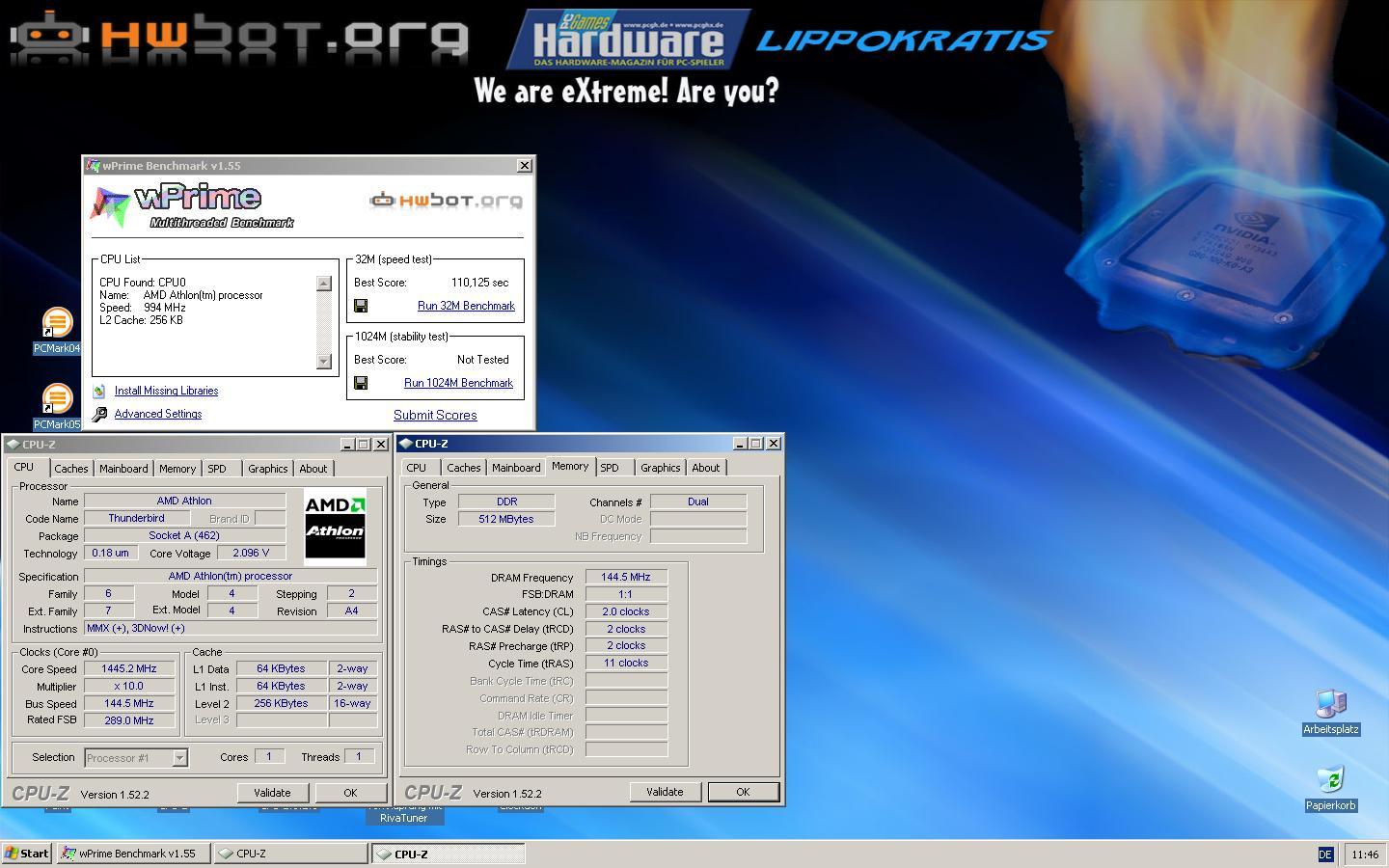Click the Code Name Thunderbird field
The width and height of the screenshot is (1389, 868).
pos(136,518)
